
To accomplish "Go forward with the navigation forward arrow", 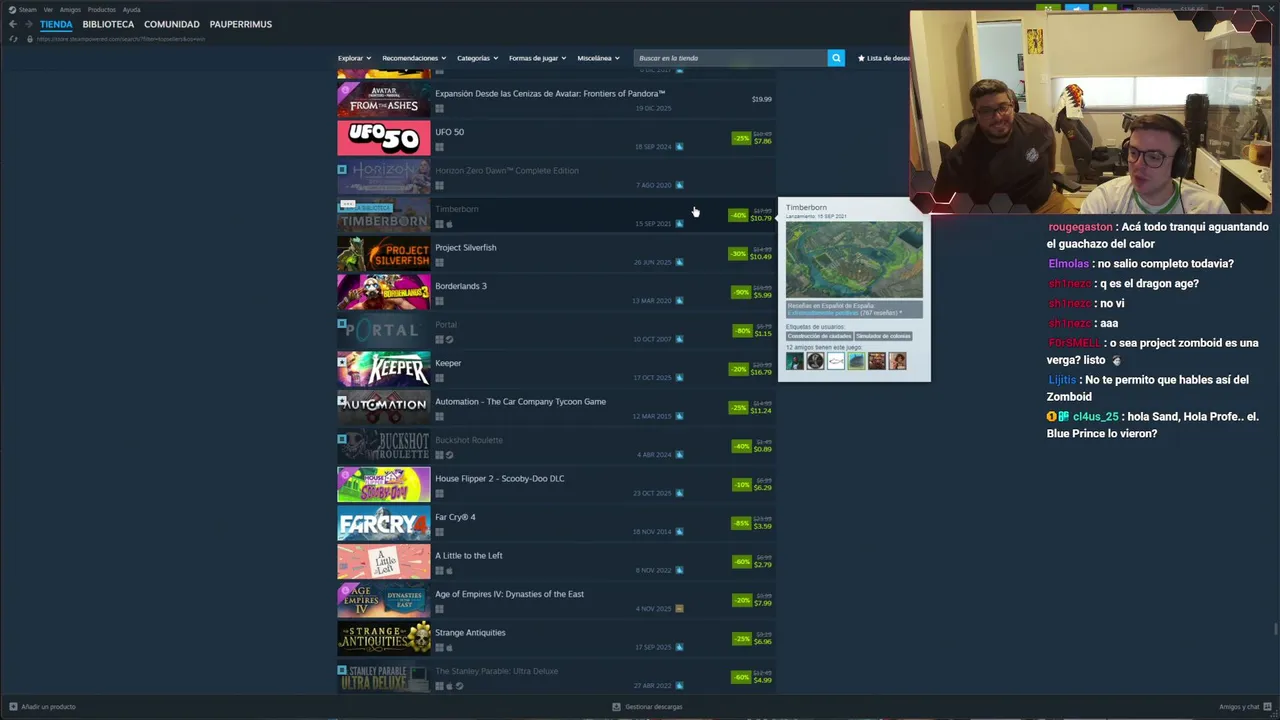I will [28, 24].
